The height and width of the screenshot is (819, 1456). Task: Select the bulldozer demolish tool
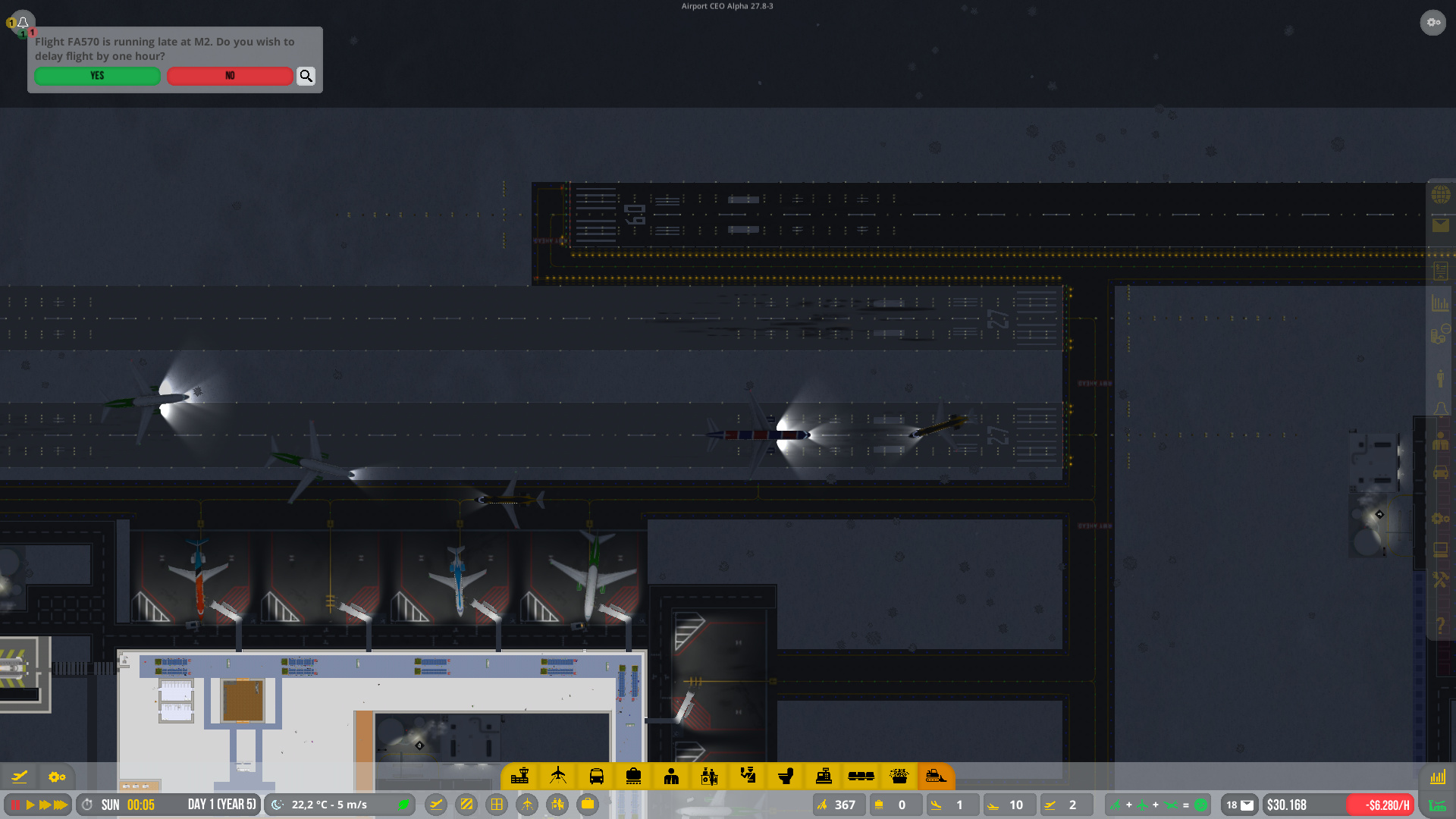point(937,776)
